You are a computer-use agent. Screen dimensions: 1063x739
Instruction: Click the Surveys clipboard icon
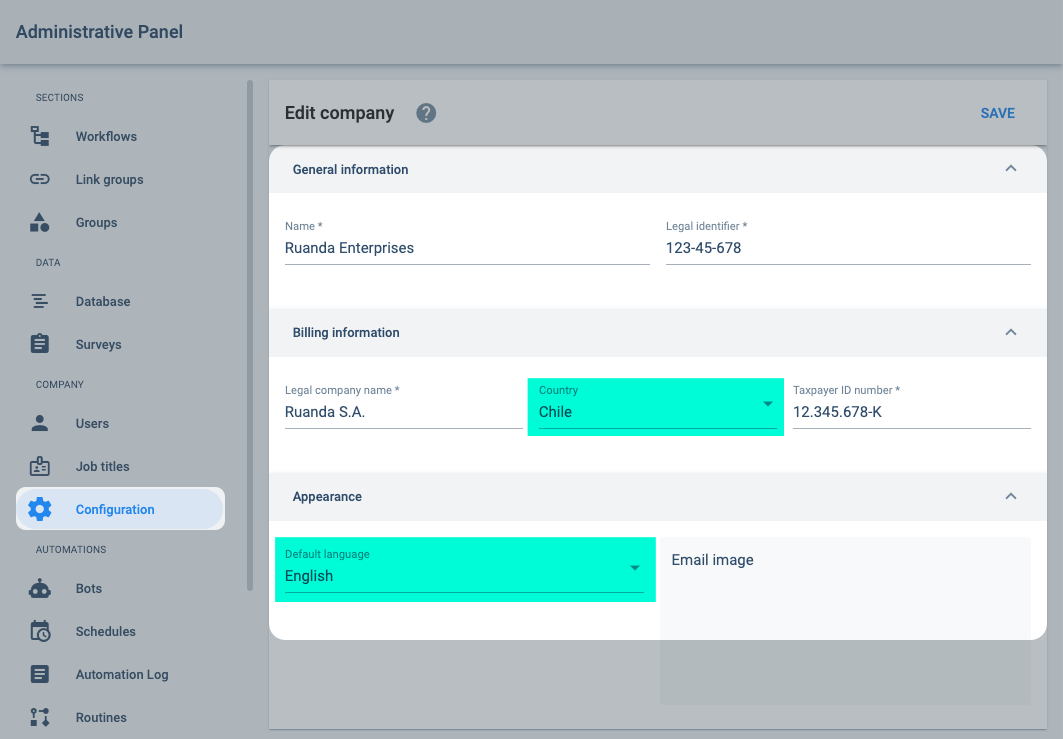(40, 344)
